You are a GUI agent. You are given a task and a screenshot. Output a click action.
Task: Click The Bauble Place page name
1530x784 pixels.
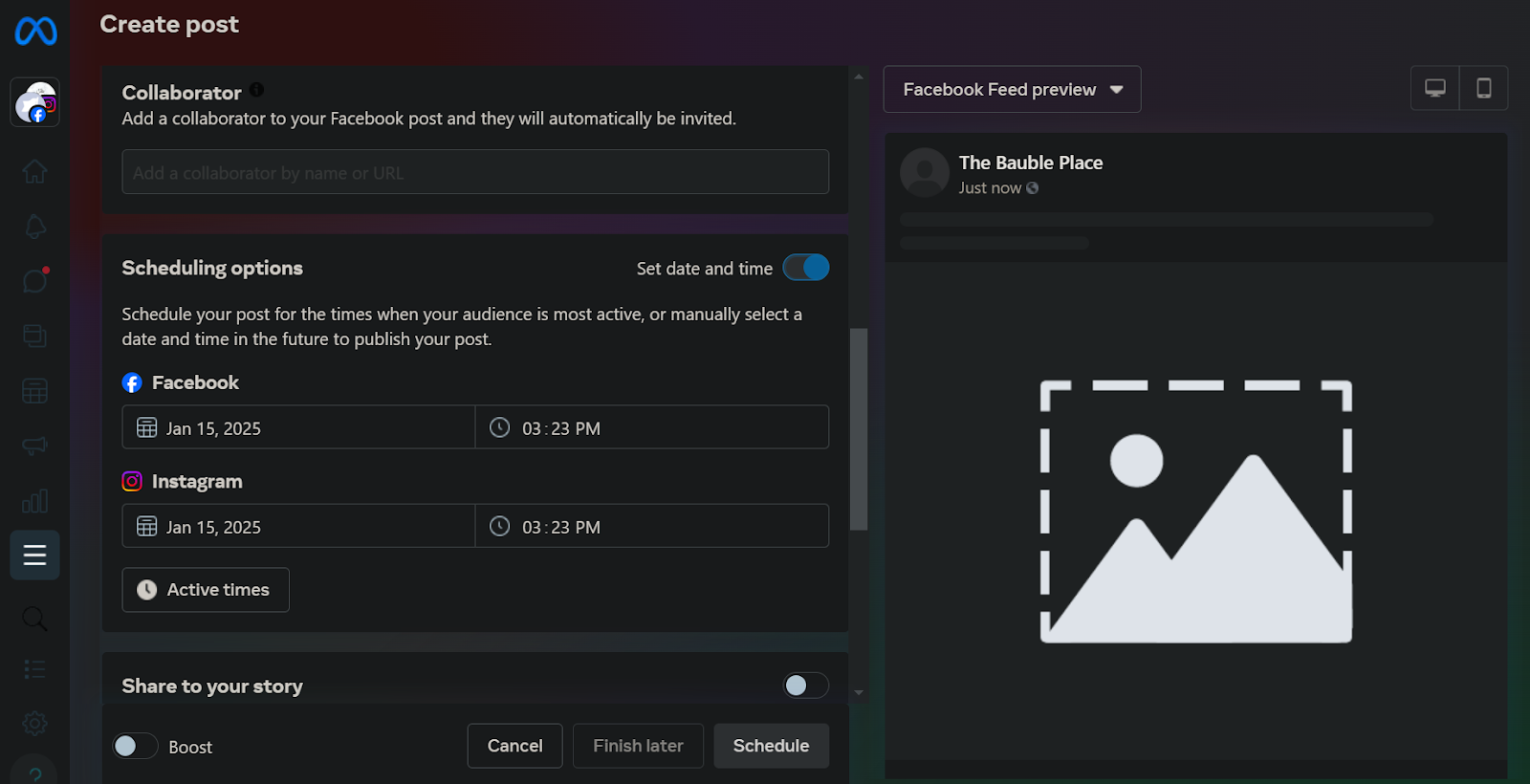click(x=1031, y=163)
